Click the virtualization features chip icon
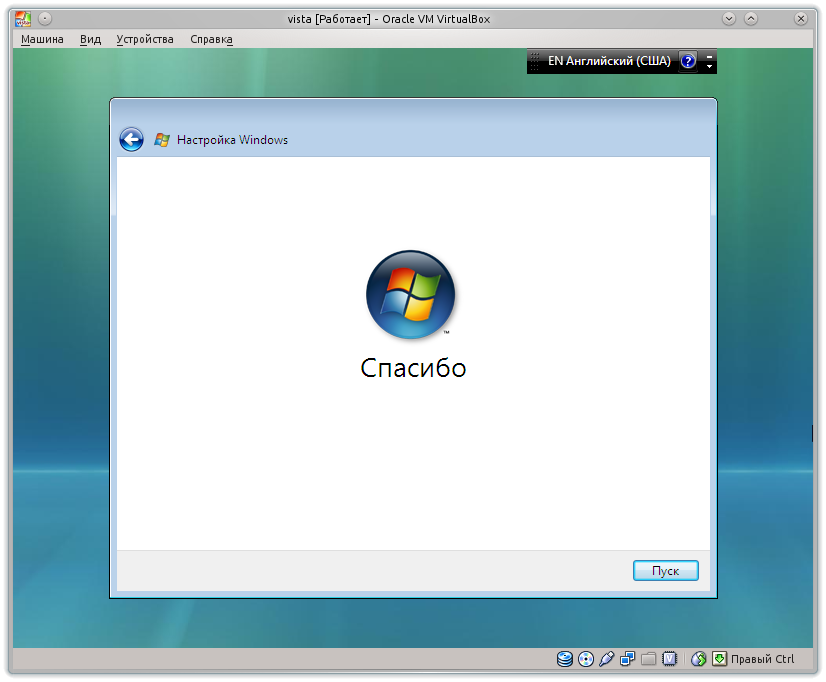This screenshot has width=826, height=682. 670,659
